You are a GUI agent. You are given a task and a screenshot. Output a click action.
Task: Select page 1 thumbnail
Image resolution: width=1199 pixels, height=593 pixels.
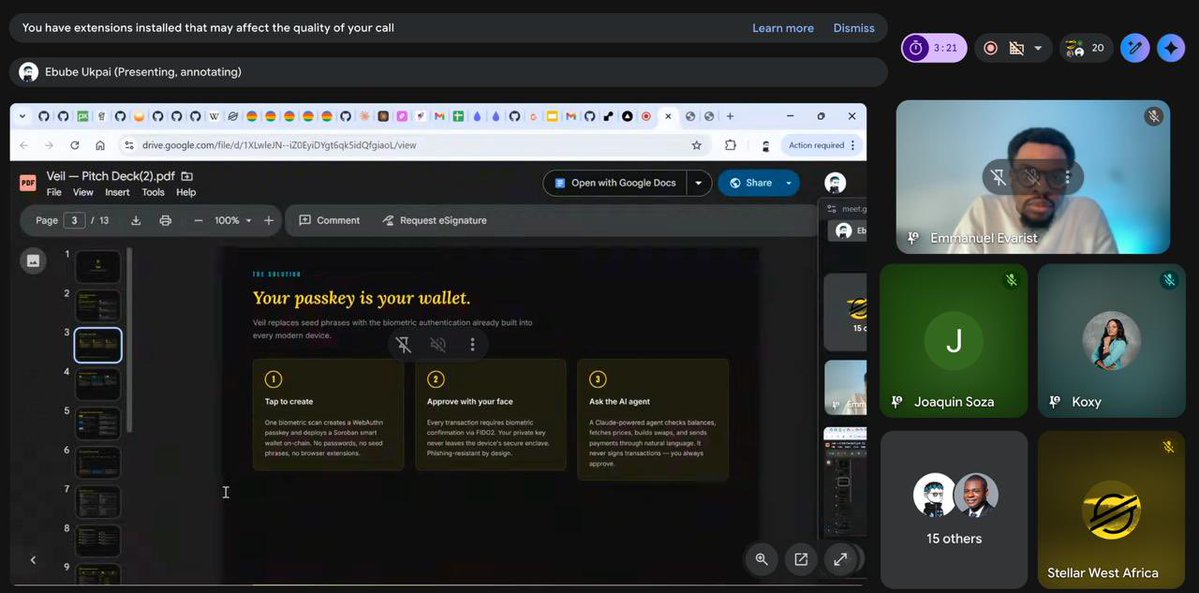point(98,266)
